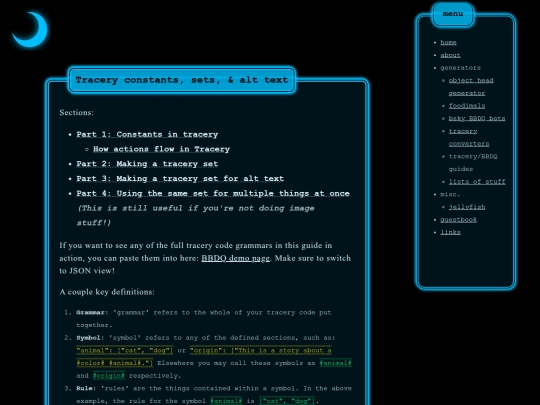
Task: Click the 'Rule' definition term
Action: point(84,388)
